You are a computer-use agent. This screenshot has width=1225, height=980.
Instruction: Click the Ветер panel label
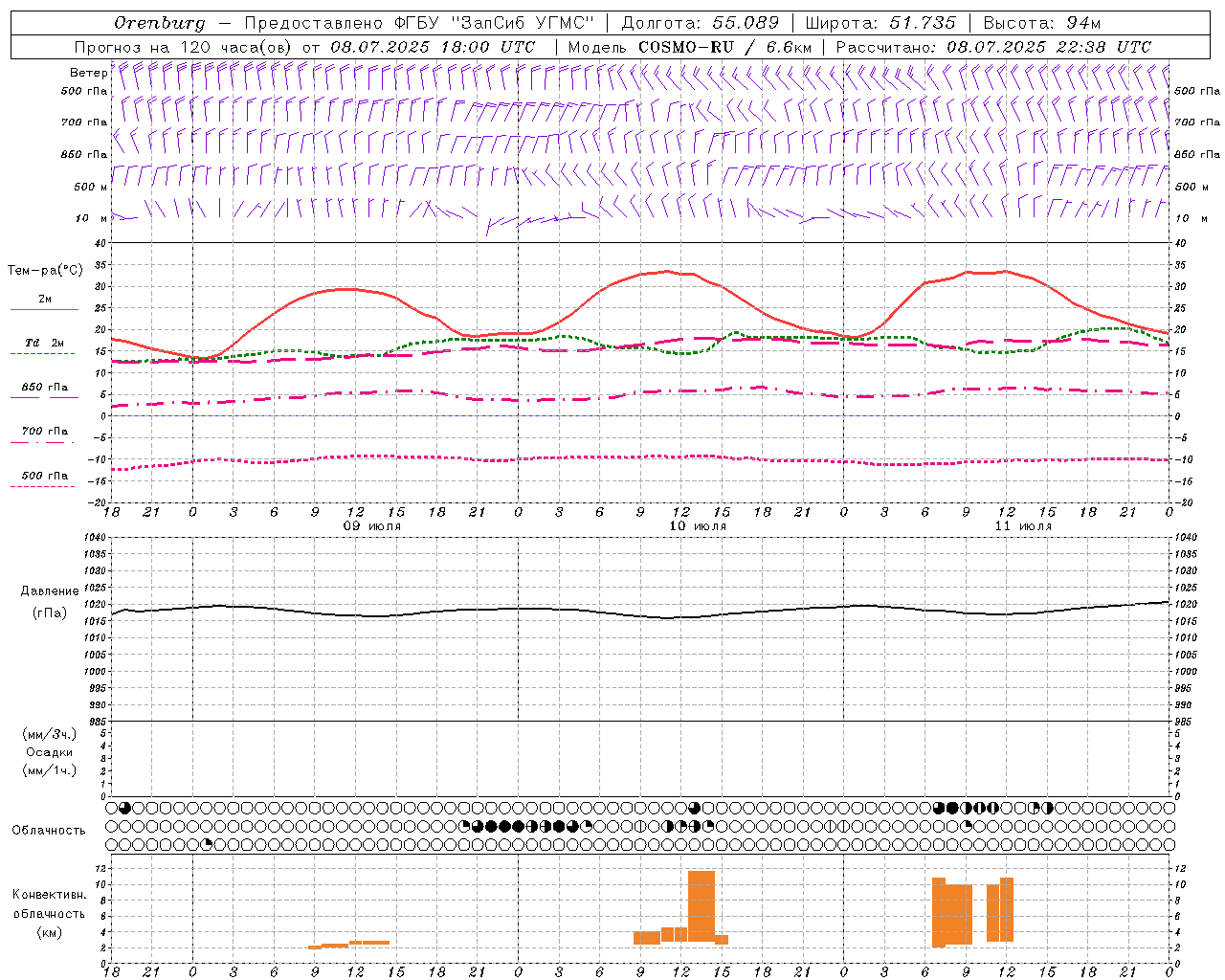88,73
